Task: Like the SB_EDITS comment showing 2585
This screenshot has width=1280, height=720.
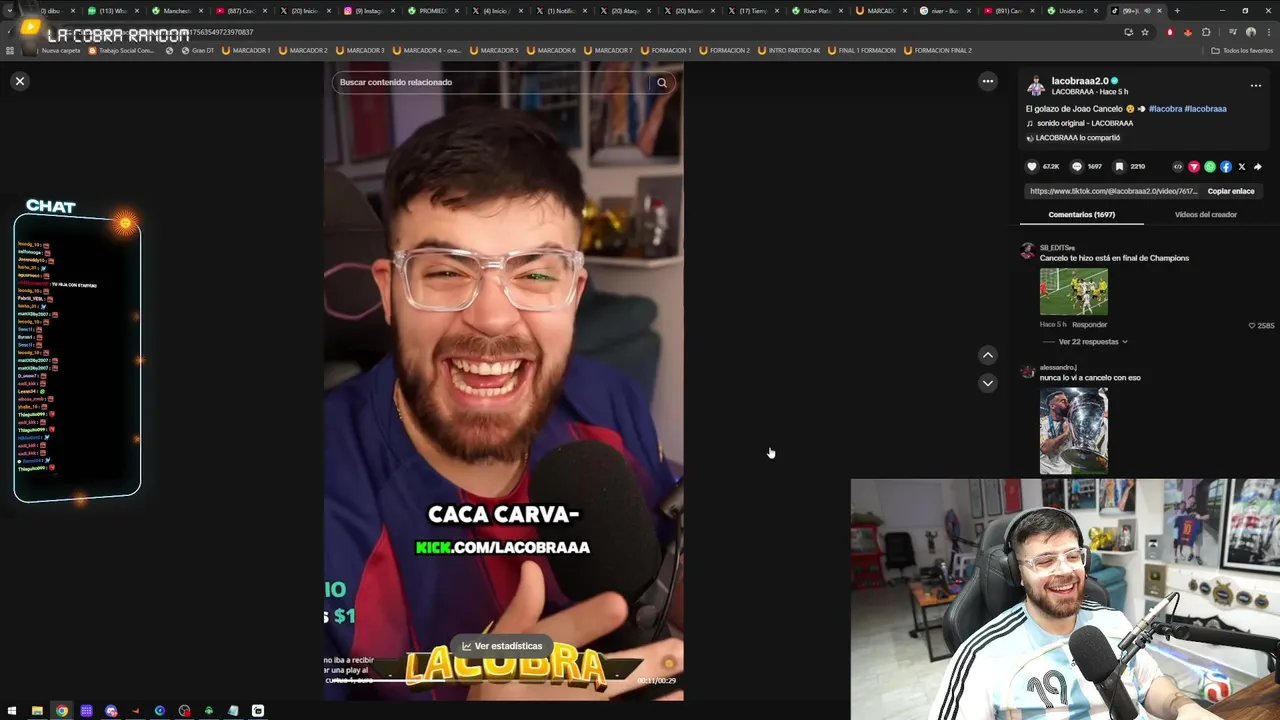Action: 1251,325
